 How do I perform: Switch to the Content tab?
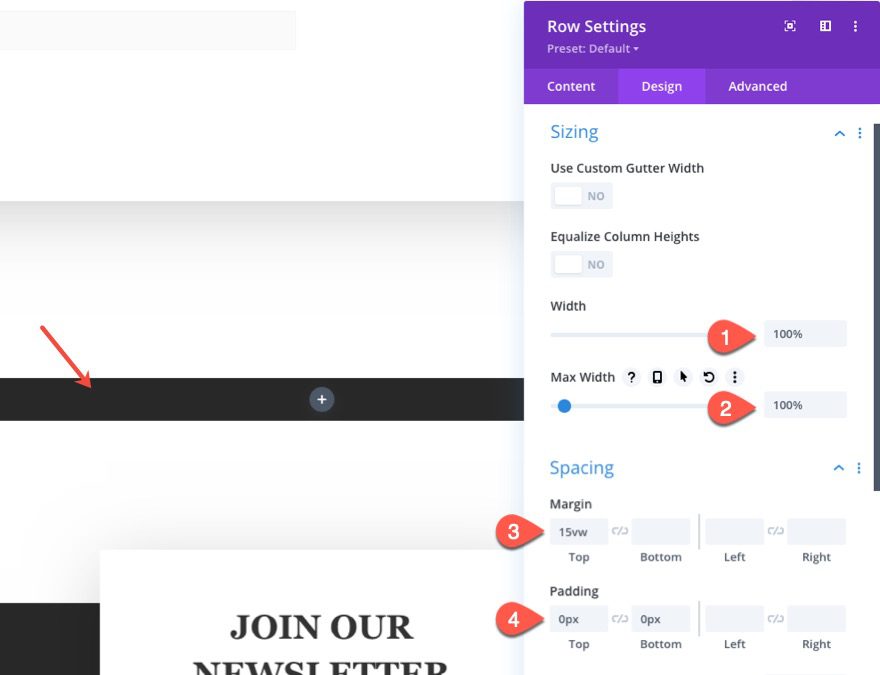click(570, 86)
